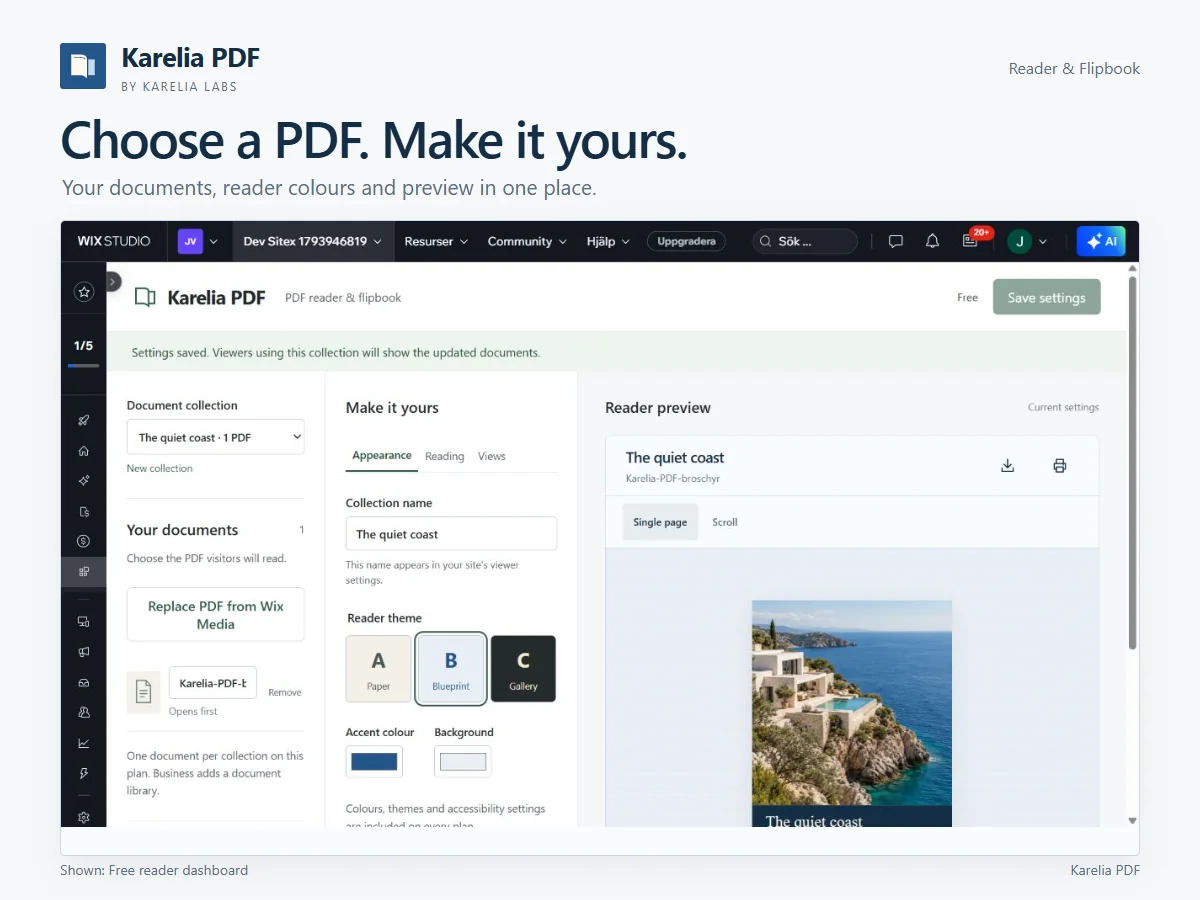The image size is (1200, 900).
Task: Open the lightning bolt automations icon
Action: (84, 773)
